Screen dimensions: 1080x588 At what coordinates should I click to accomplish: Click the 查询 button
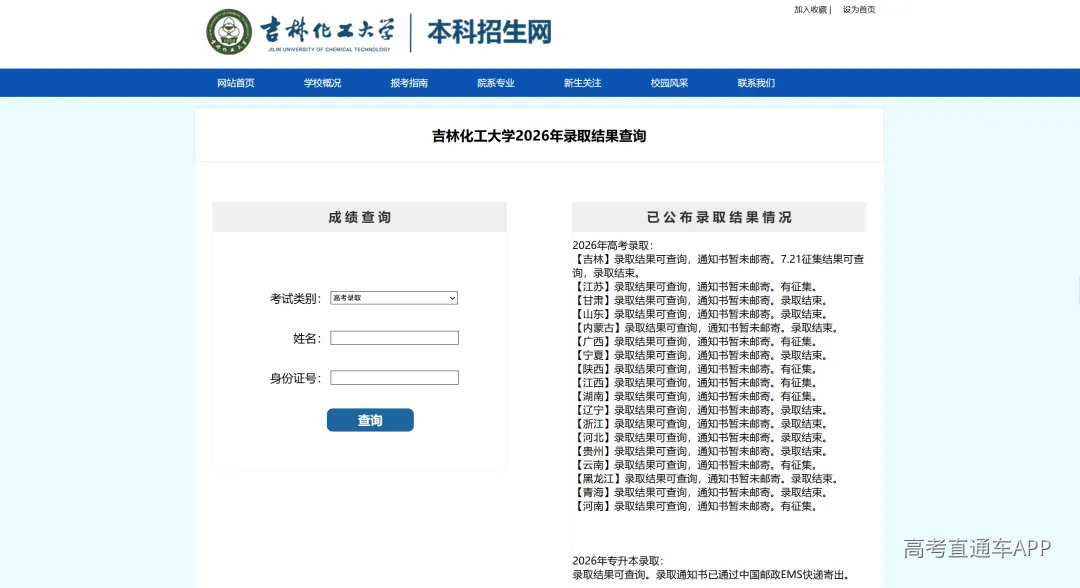[x=370, y=420]
